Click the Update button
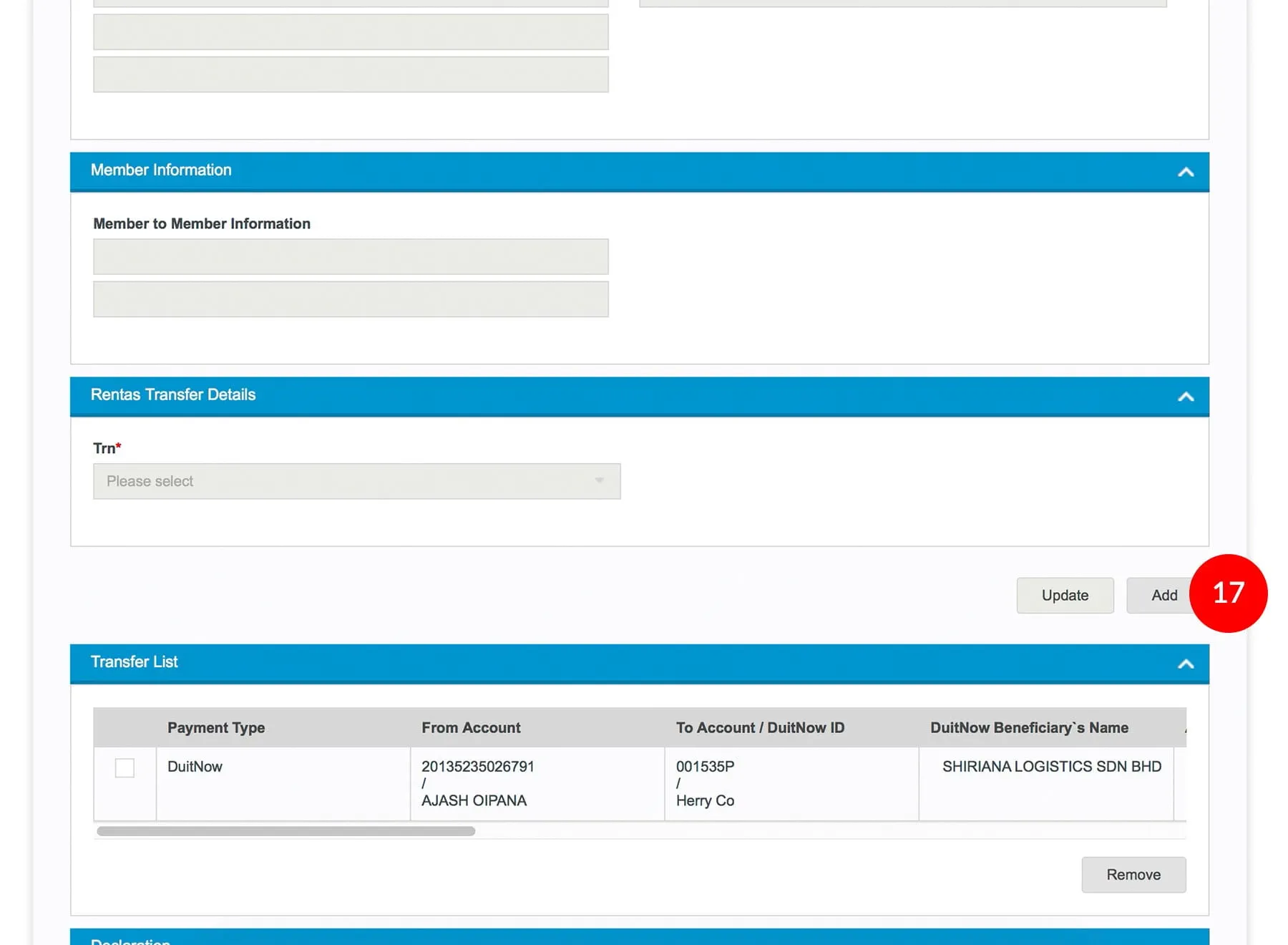Viewport: 1288px width, 945px height. (x=1064, y=595)
